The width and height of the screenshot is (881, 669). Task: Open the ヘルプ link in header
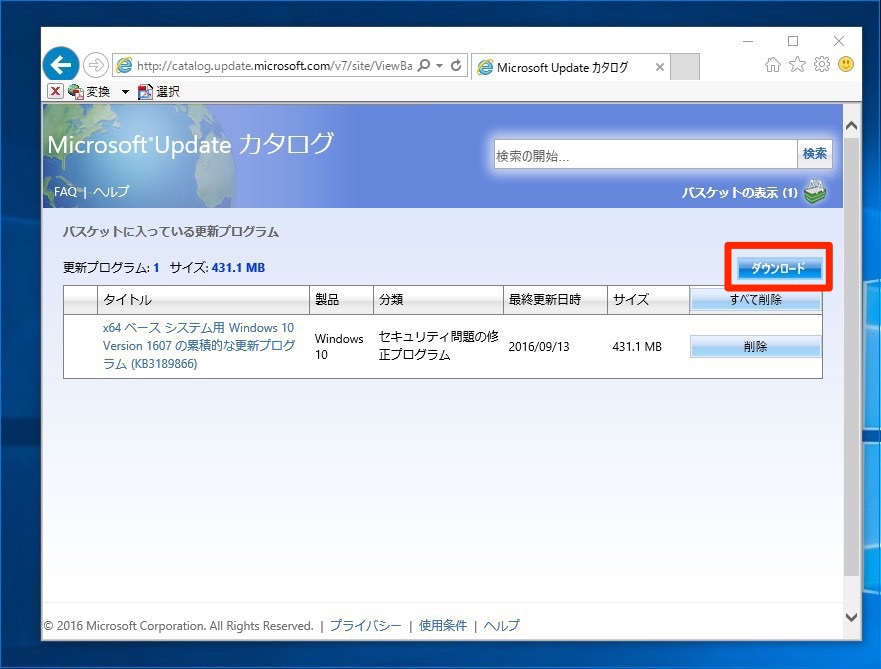point(111,192)
